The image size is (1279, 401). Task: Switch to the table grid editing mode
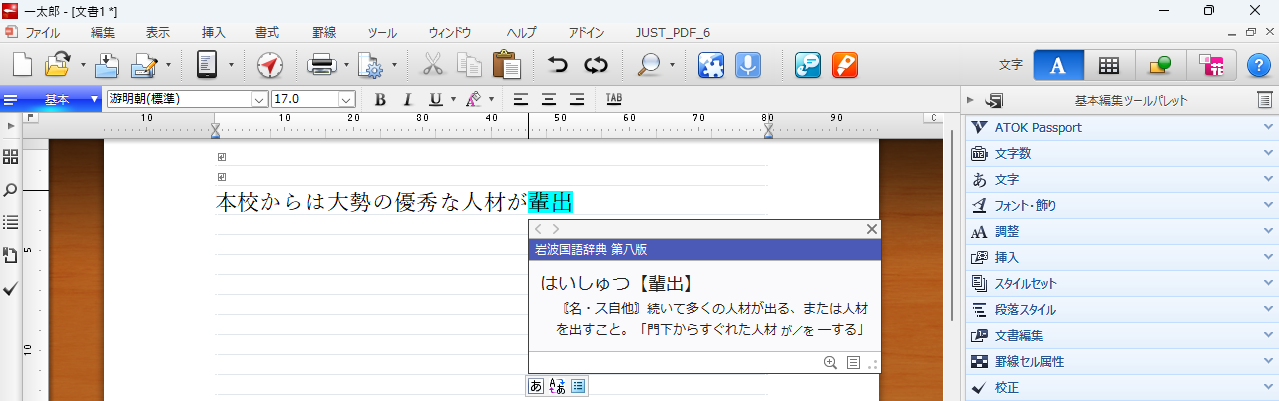pyautogui.click(x=1108, y=66)
